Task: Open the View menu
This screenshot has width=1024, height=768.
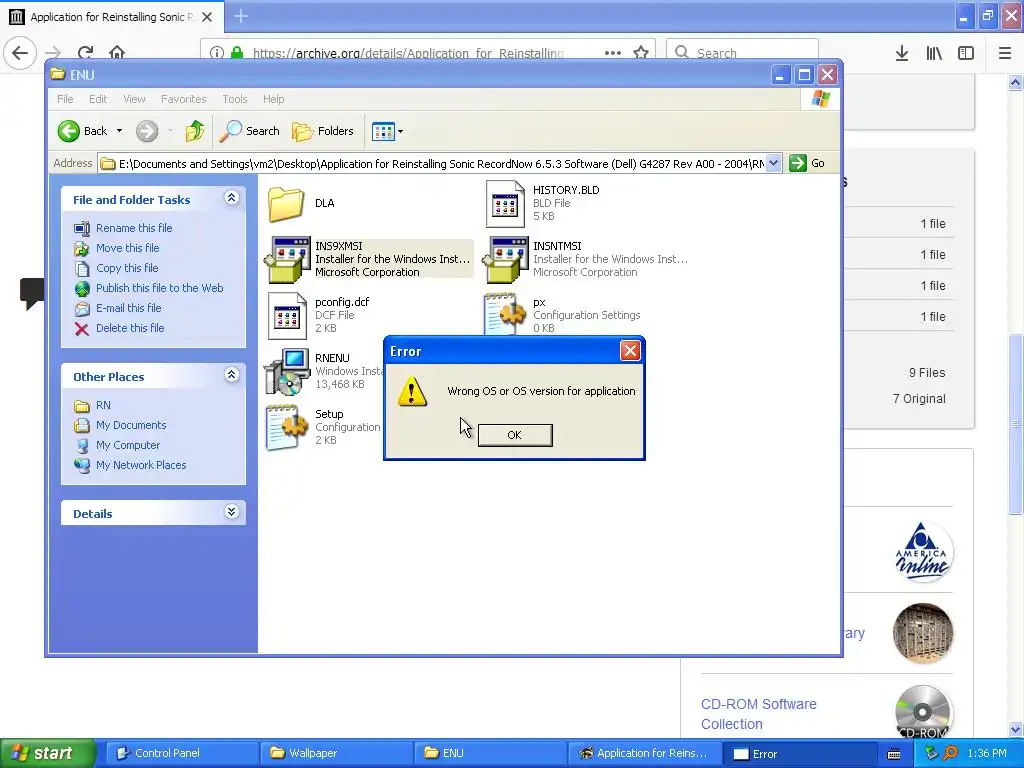Action: [135, 99]
